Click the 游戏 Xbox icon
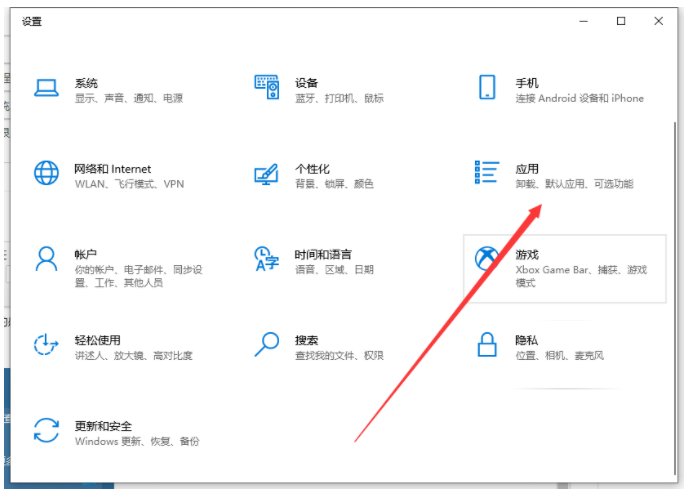The width and height of the screenshot is (690, 496). [487, 259]
